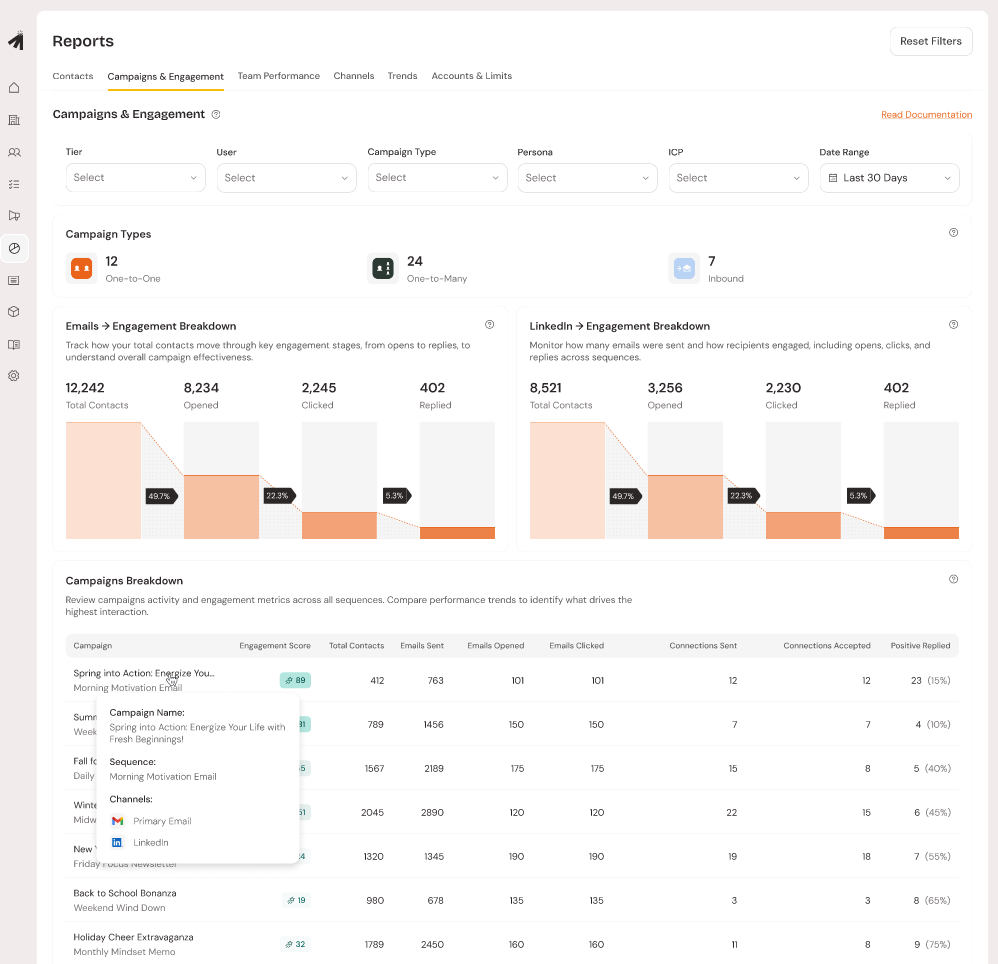Viewport: 998px width, 964px height.
Task: Open the 3D cube icon in sidebar
Action: (14, 312)
